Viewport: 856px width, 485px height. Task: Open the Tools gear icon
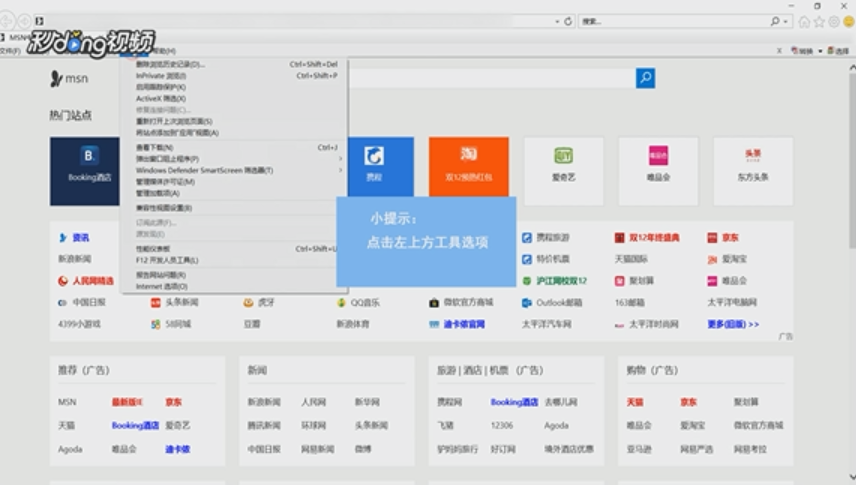pyautogui.click(x=834, y=22)
